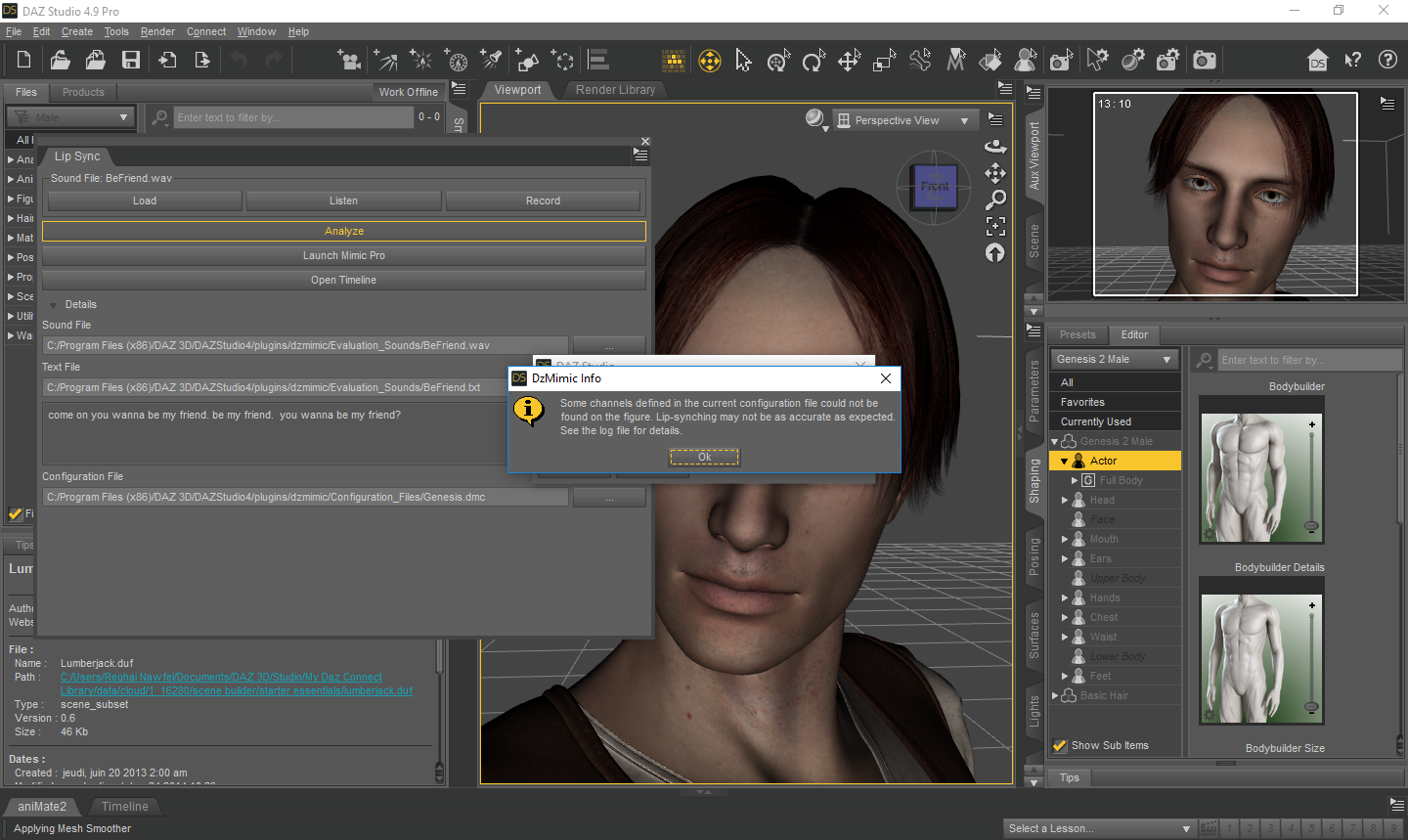Switch to the Render Library tab

coord(615,90)
